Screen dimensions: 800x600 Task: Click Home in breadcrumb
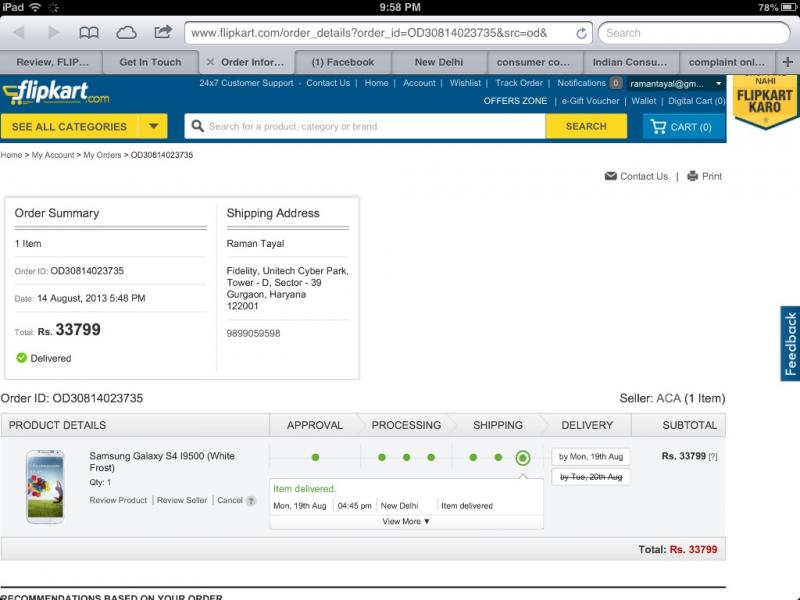(11, 155)
